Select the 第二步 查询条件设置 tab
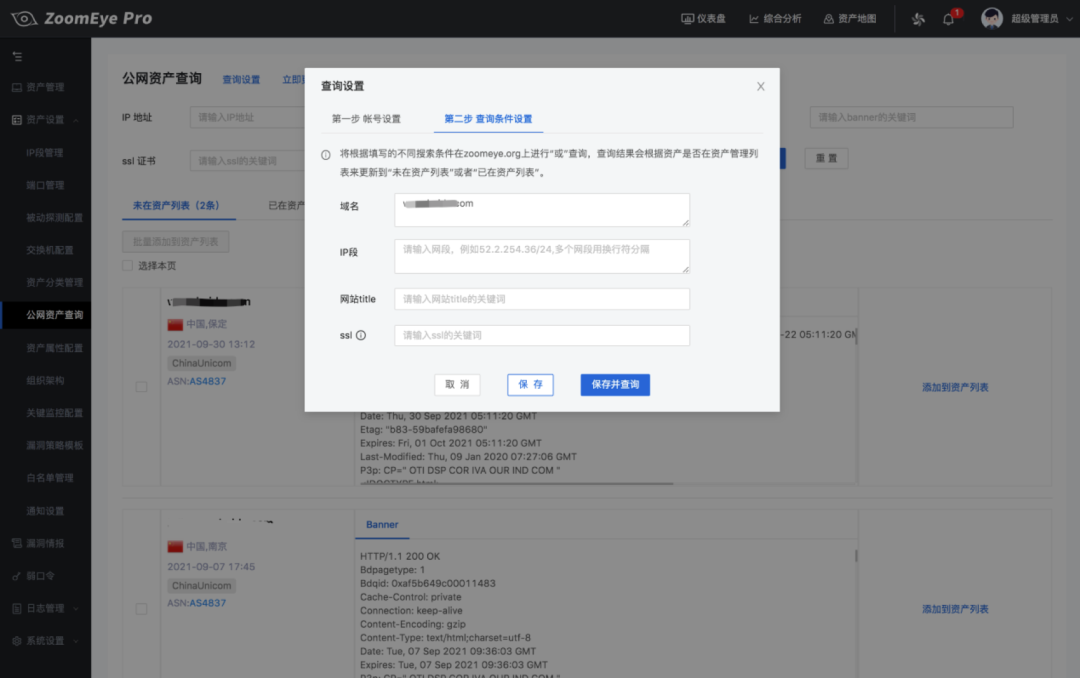Viewport: 1080px width, 678px height. click(488, 119)
